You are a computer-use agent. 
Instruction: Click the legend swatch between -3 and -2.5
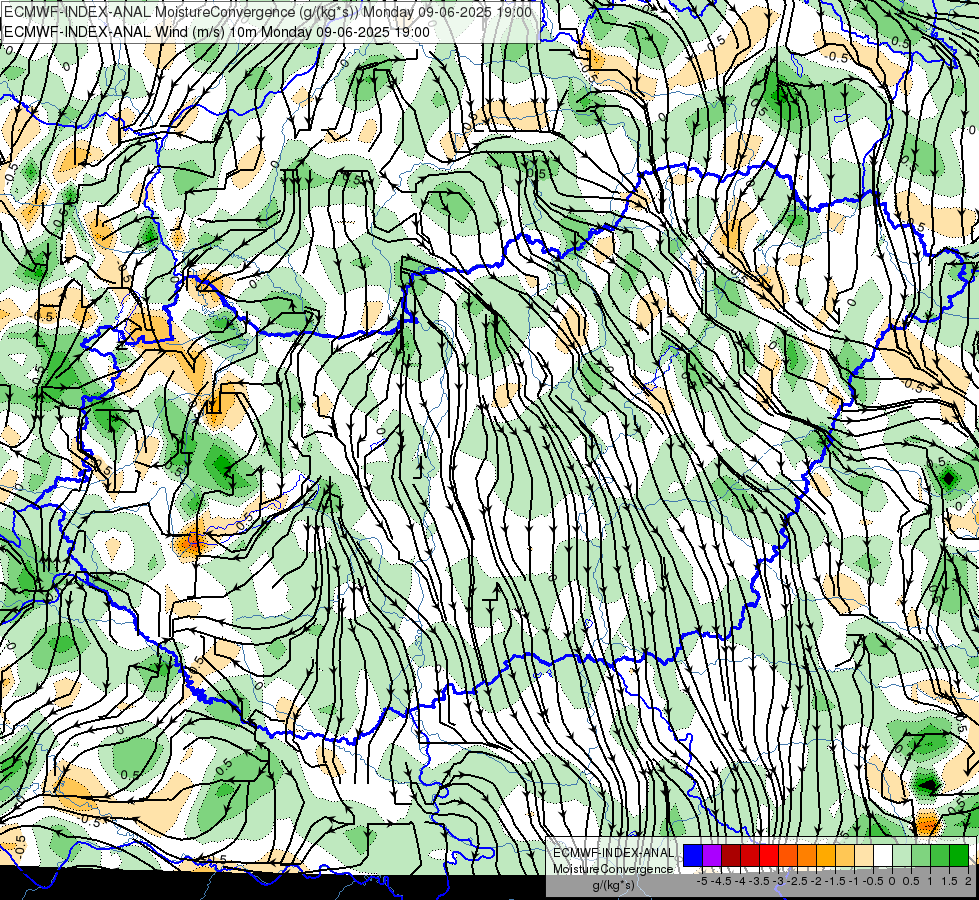[x=788, y=855]
